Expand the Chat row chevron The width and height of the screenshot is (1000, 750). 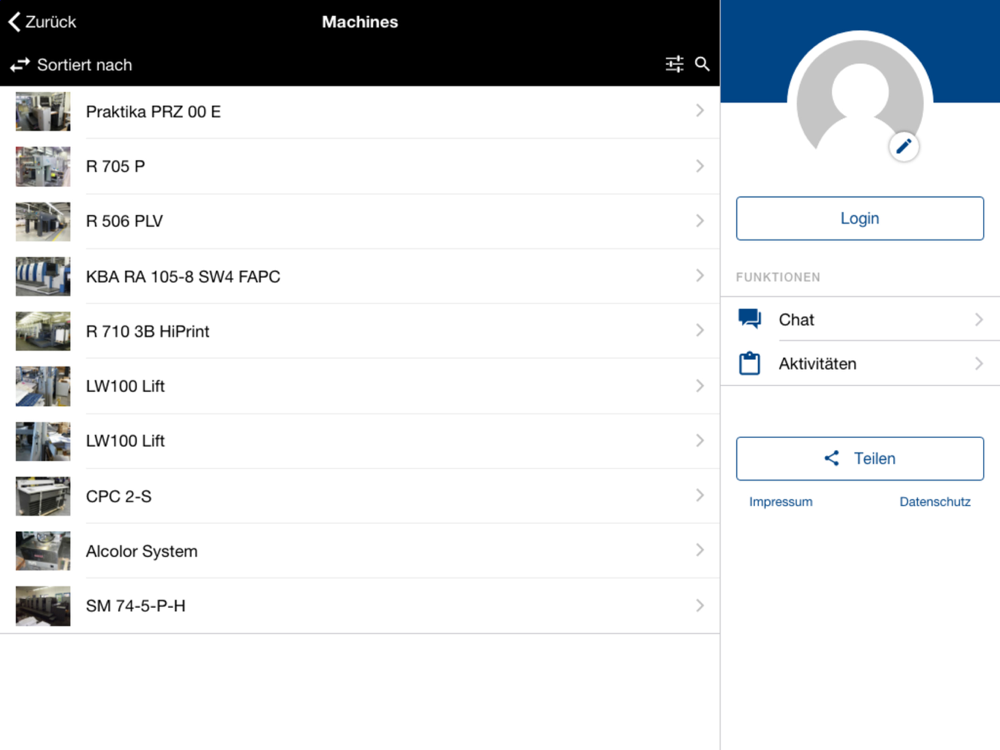[979, 319]
